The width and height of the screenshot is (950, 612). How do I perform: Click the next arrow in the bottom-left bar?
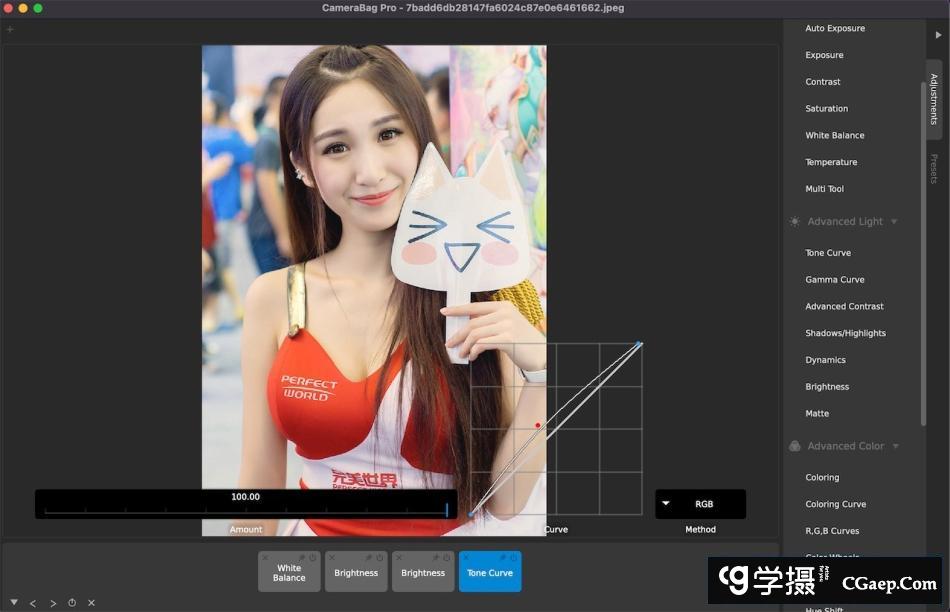(x=53, y=603)
